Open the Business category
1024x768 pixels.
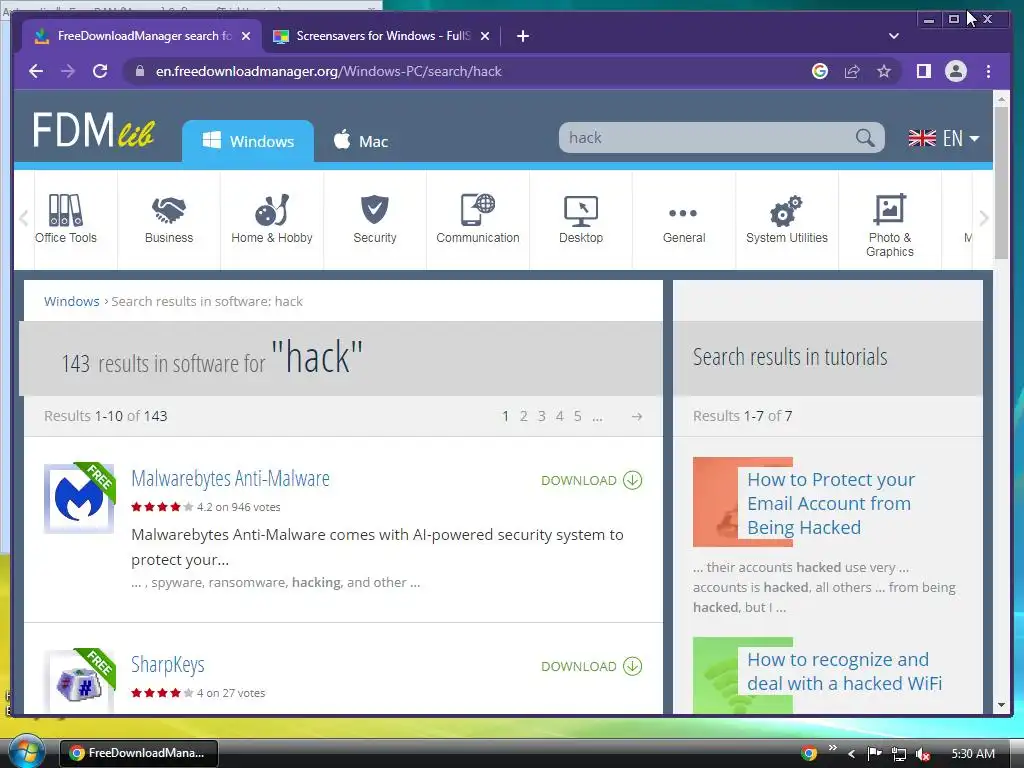tap(169, 219)
